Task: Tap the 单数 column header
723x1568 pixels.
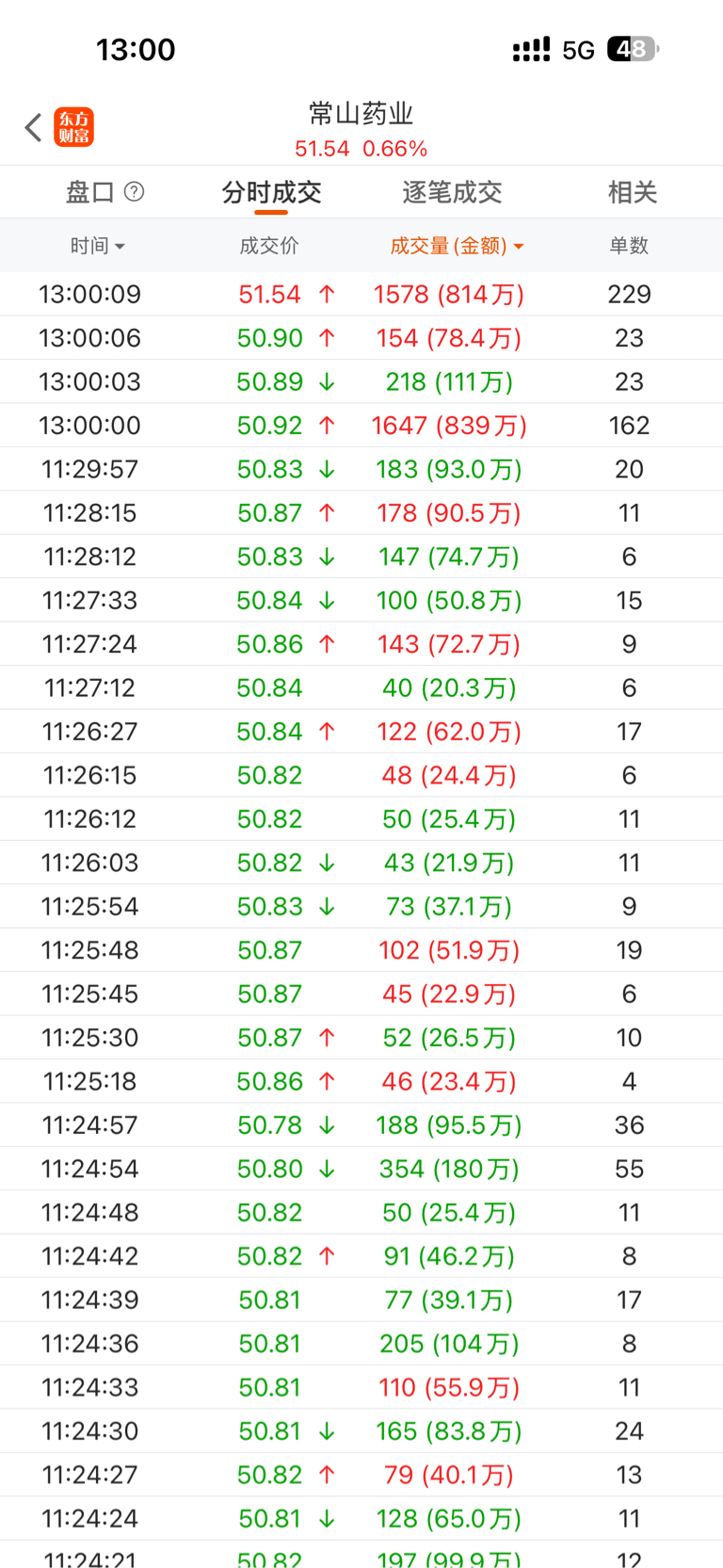Action: pos(629,246)
